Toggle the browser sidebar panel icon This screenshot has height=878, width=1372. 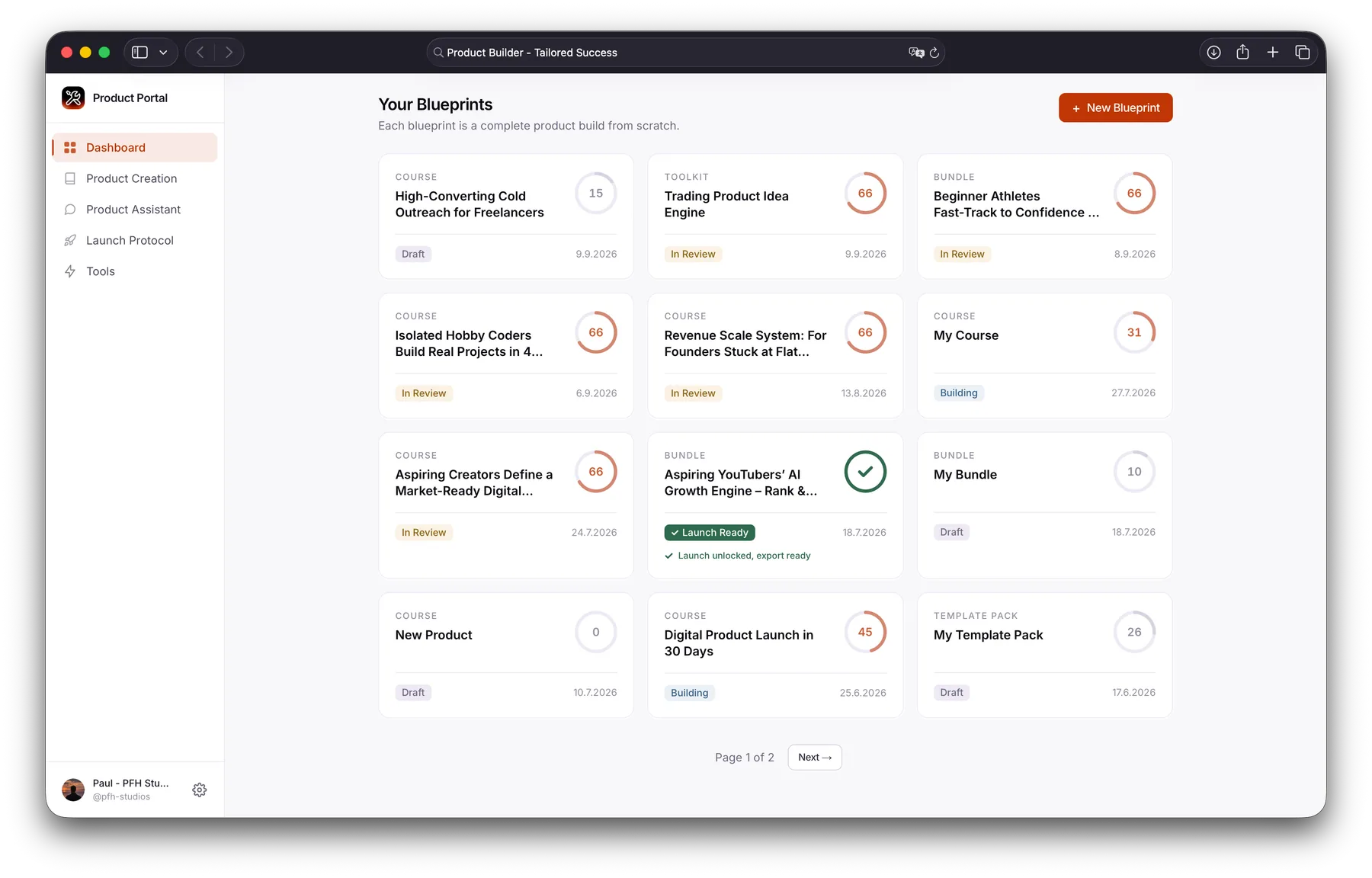point(139,53)
